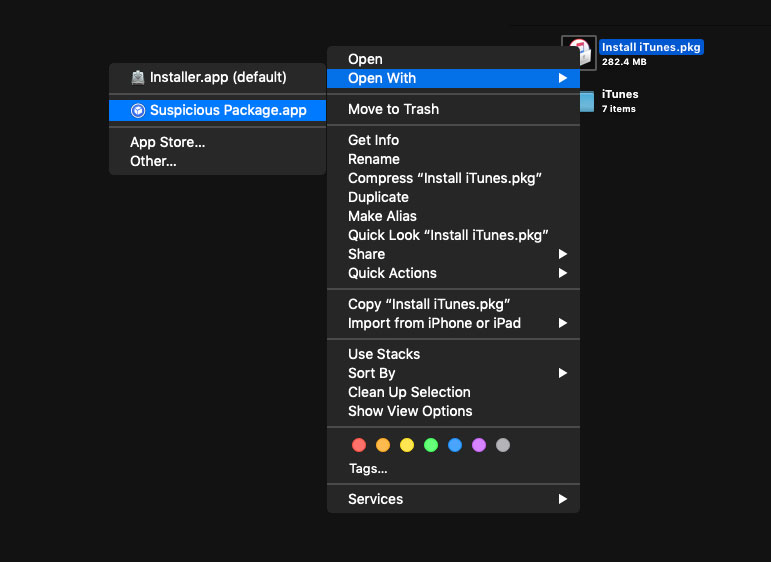771x562 pixels.
Task: Select Rename in the context menu
Action: (453, 159)
